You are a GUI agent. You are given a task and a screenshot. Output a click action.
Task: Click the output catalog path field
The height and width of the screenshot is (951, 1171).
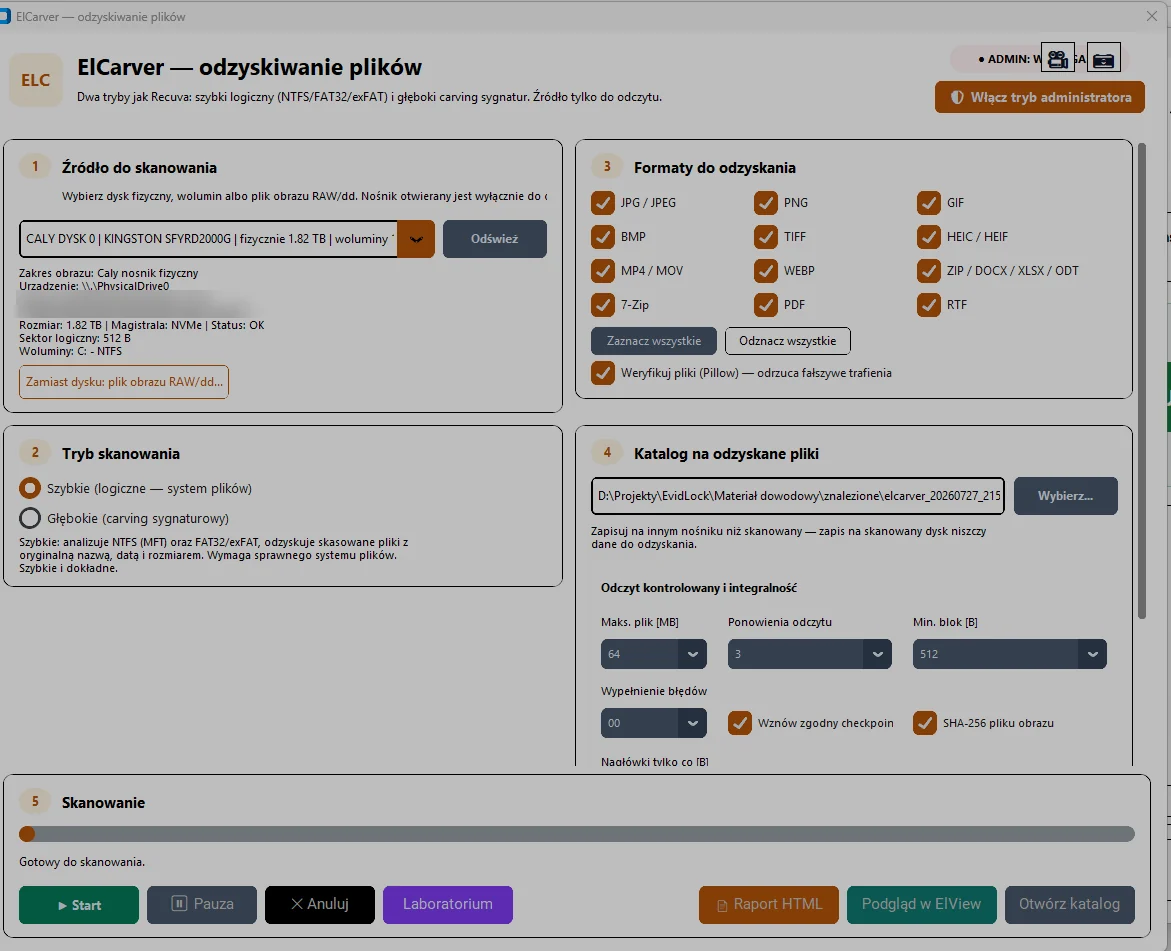pyautogui.click(x=798, y=496)
